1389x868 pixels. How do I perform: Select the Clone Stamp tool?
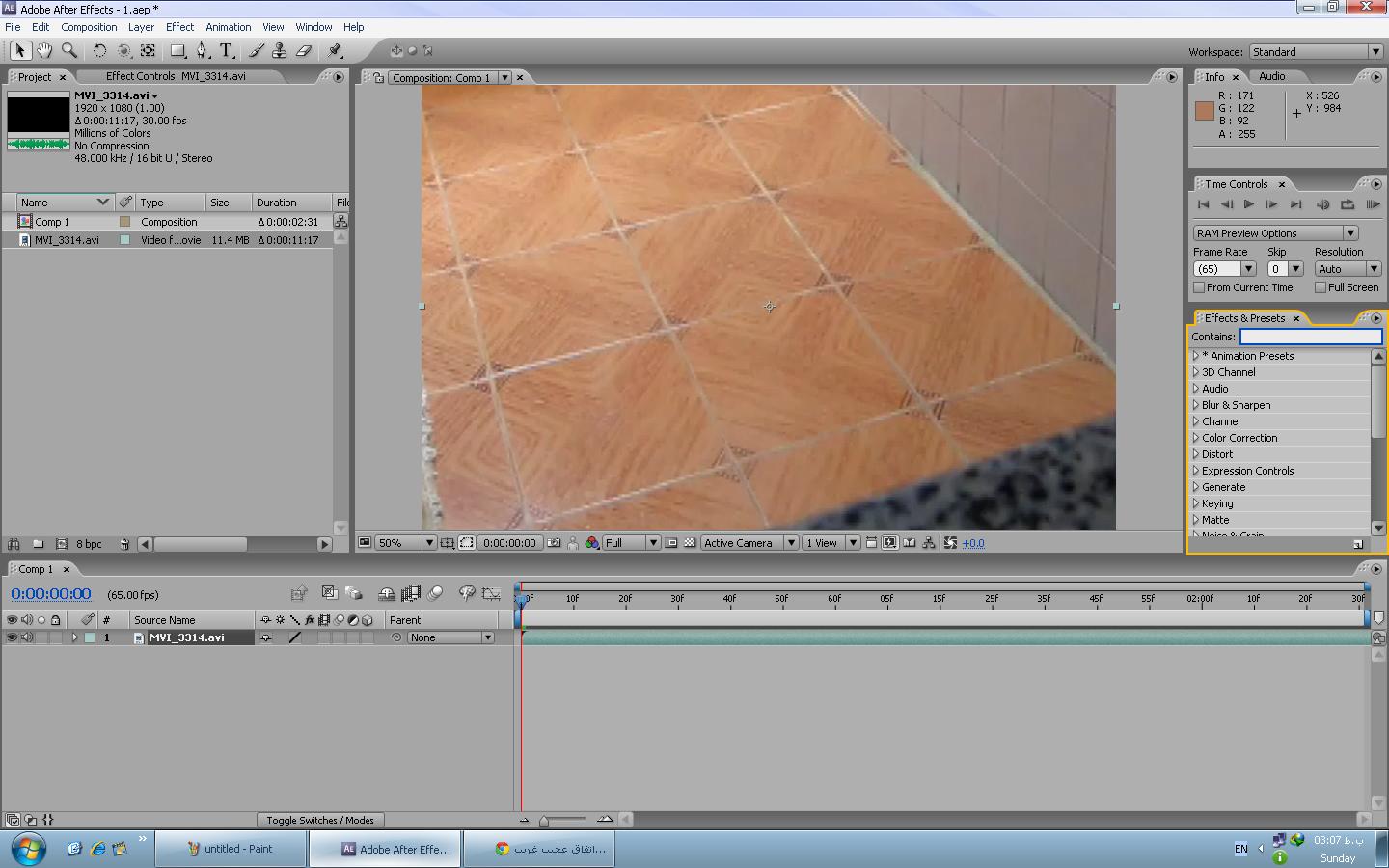coord(280,50)
